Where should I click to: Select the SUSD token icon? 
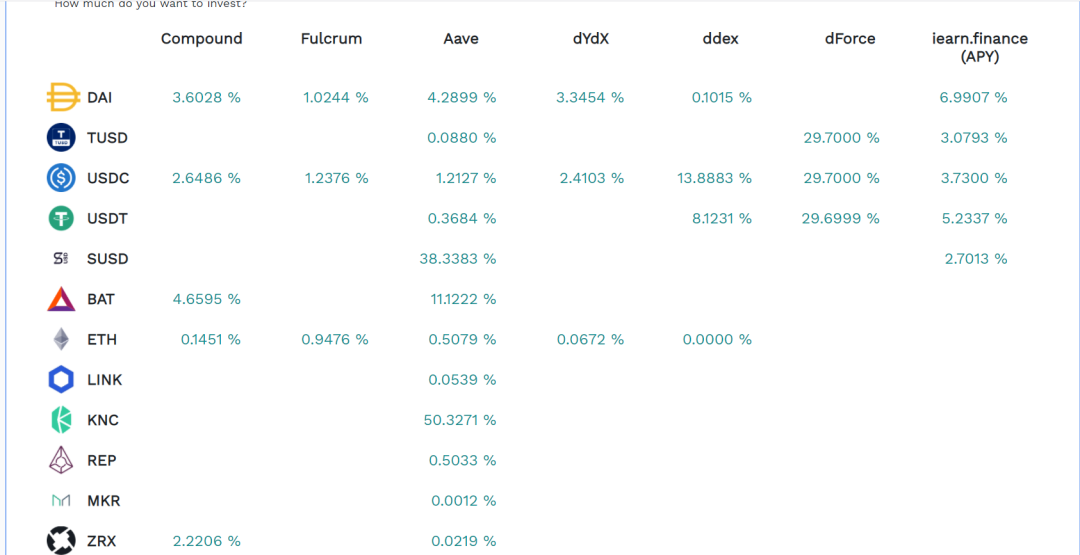point(61,259)
